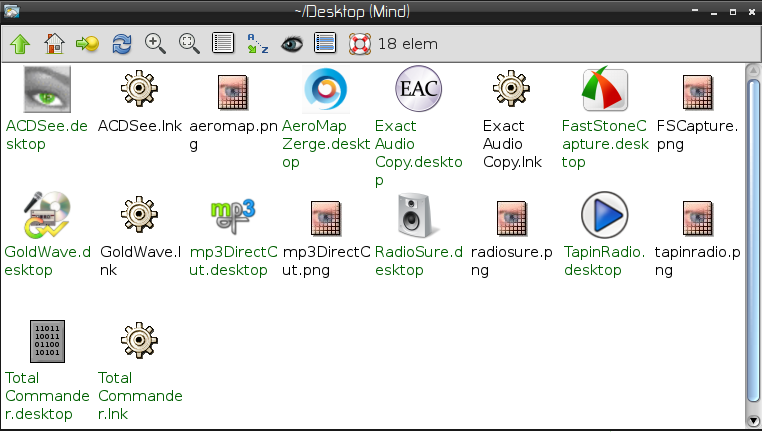Click the zoom fit magnifier icon
Image resolution: width=762 pixels, height=432 pixels.
point(189,44)
